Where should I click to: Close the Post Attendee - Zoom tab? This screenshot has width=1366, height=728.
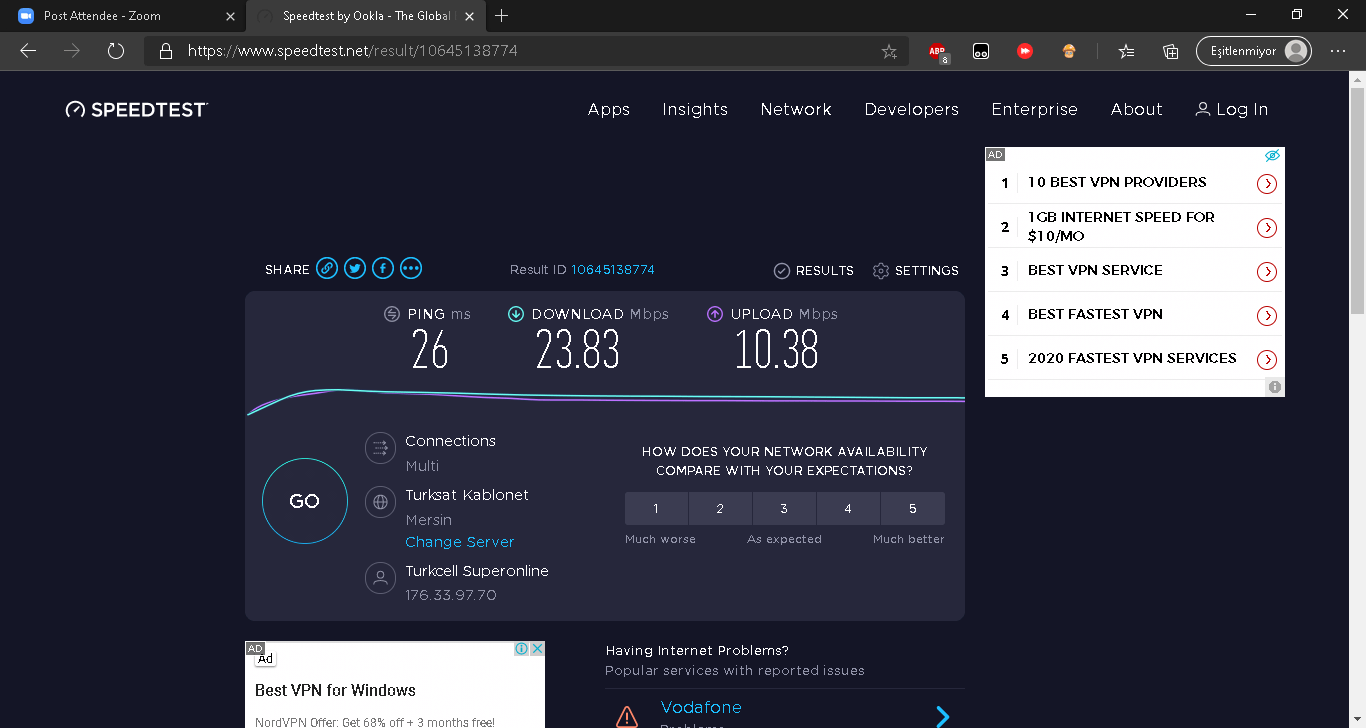pos(230,16)
